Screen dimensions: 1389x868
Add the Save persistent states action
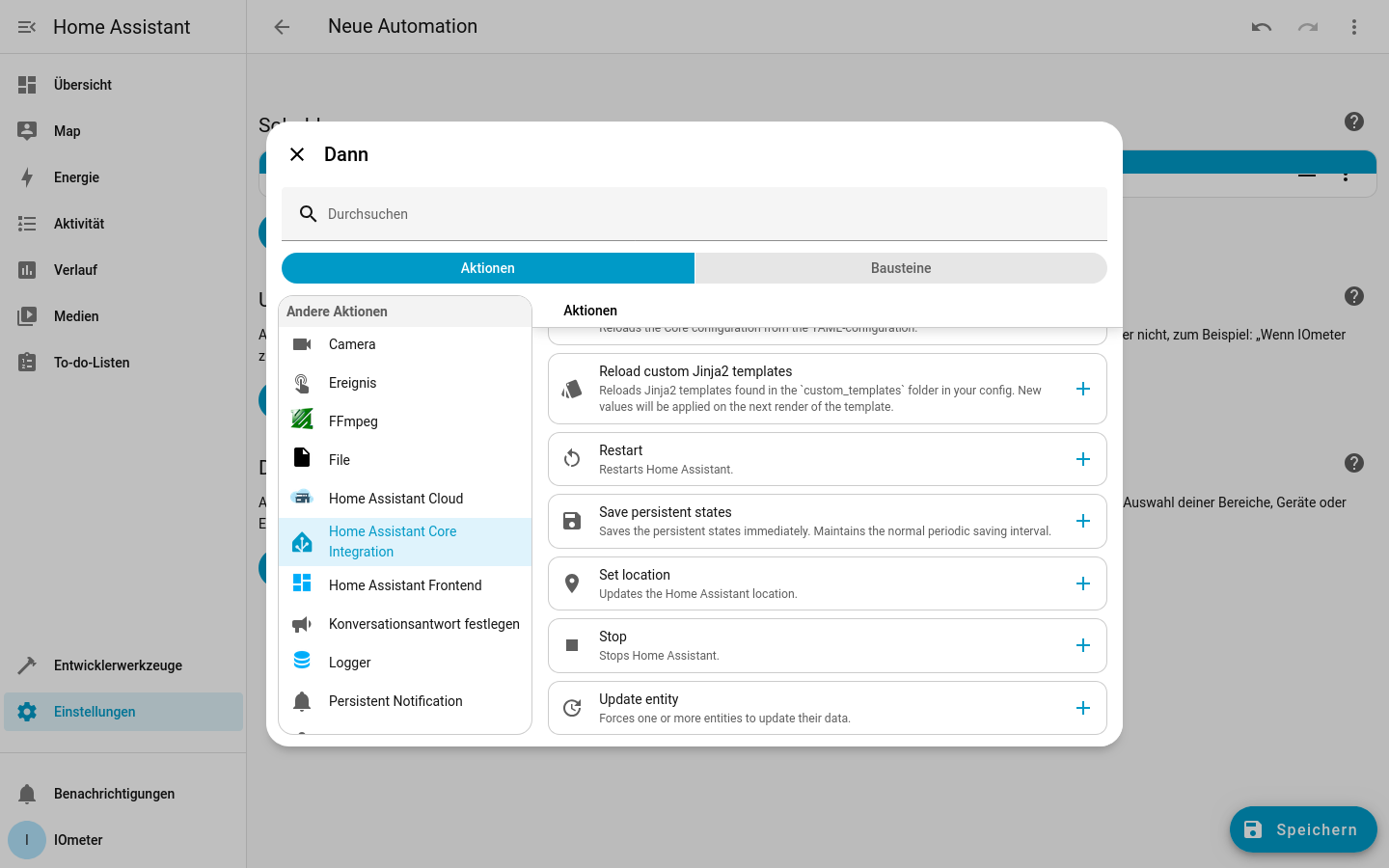(1083, 521)
